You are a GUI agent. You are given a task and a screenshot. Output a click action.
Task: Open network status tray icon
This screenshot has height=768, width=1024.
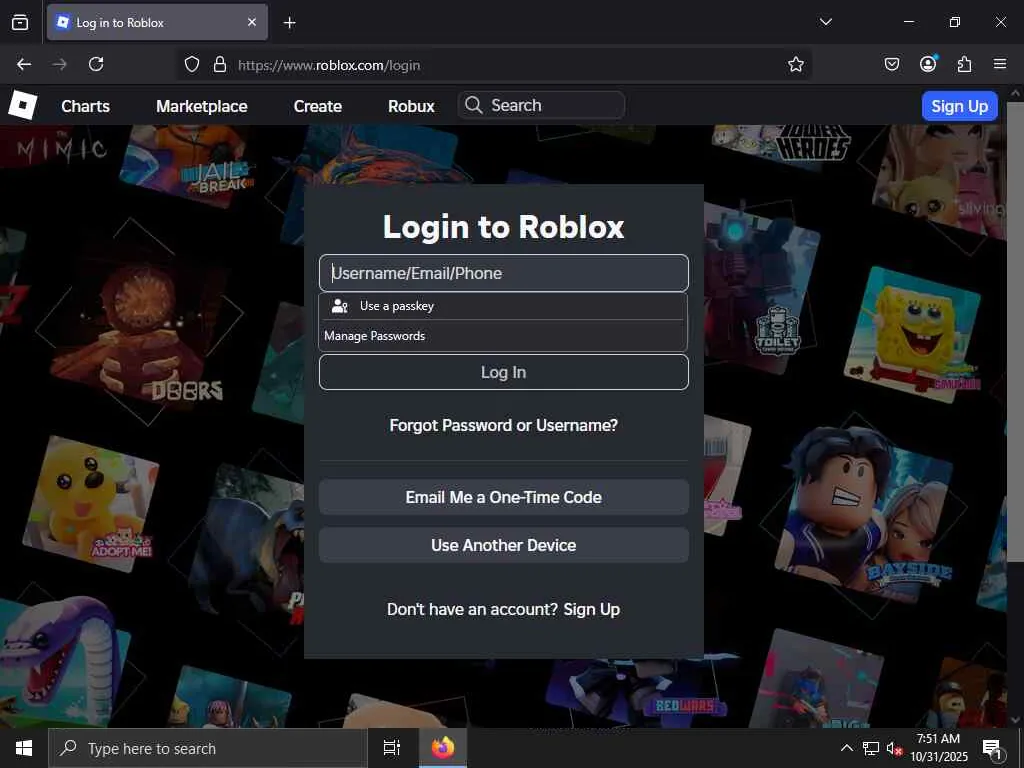871,748
